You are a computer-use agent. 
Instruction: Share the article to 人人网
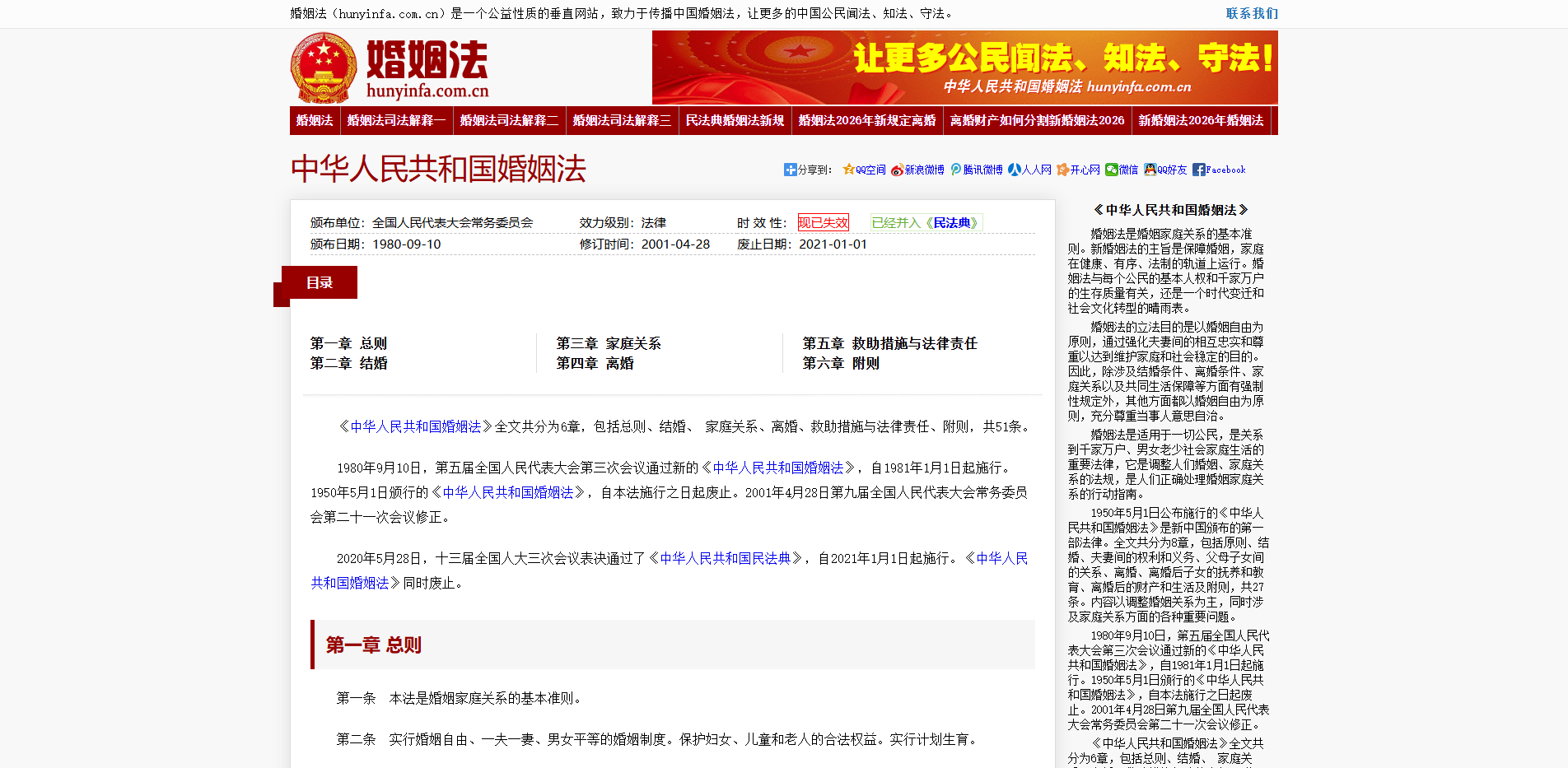click(x=1029, y=169)
